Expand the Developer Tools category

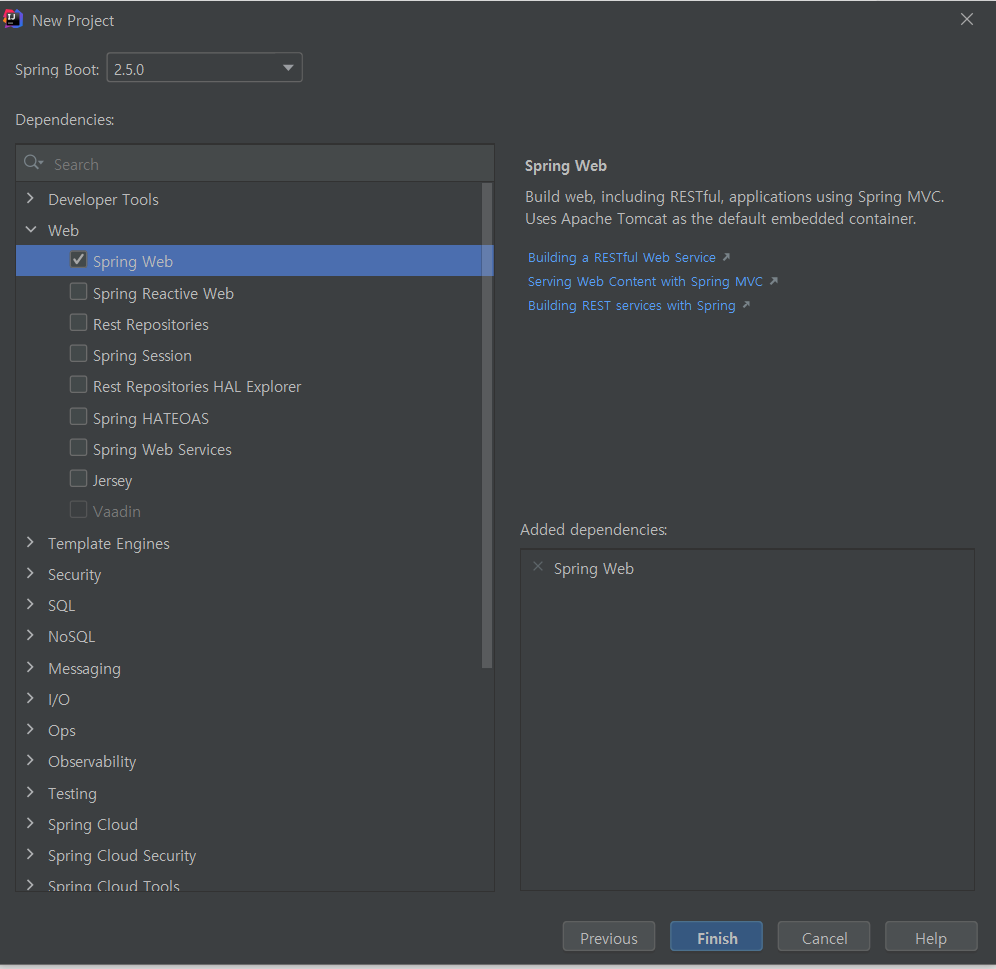pyautogui.click(x=30, y=198)
